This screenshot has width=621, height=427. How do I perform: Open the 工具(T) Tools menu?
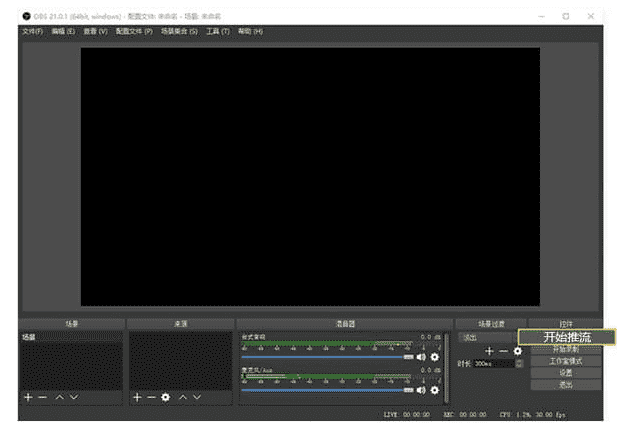coord(218,31)
